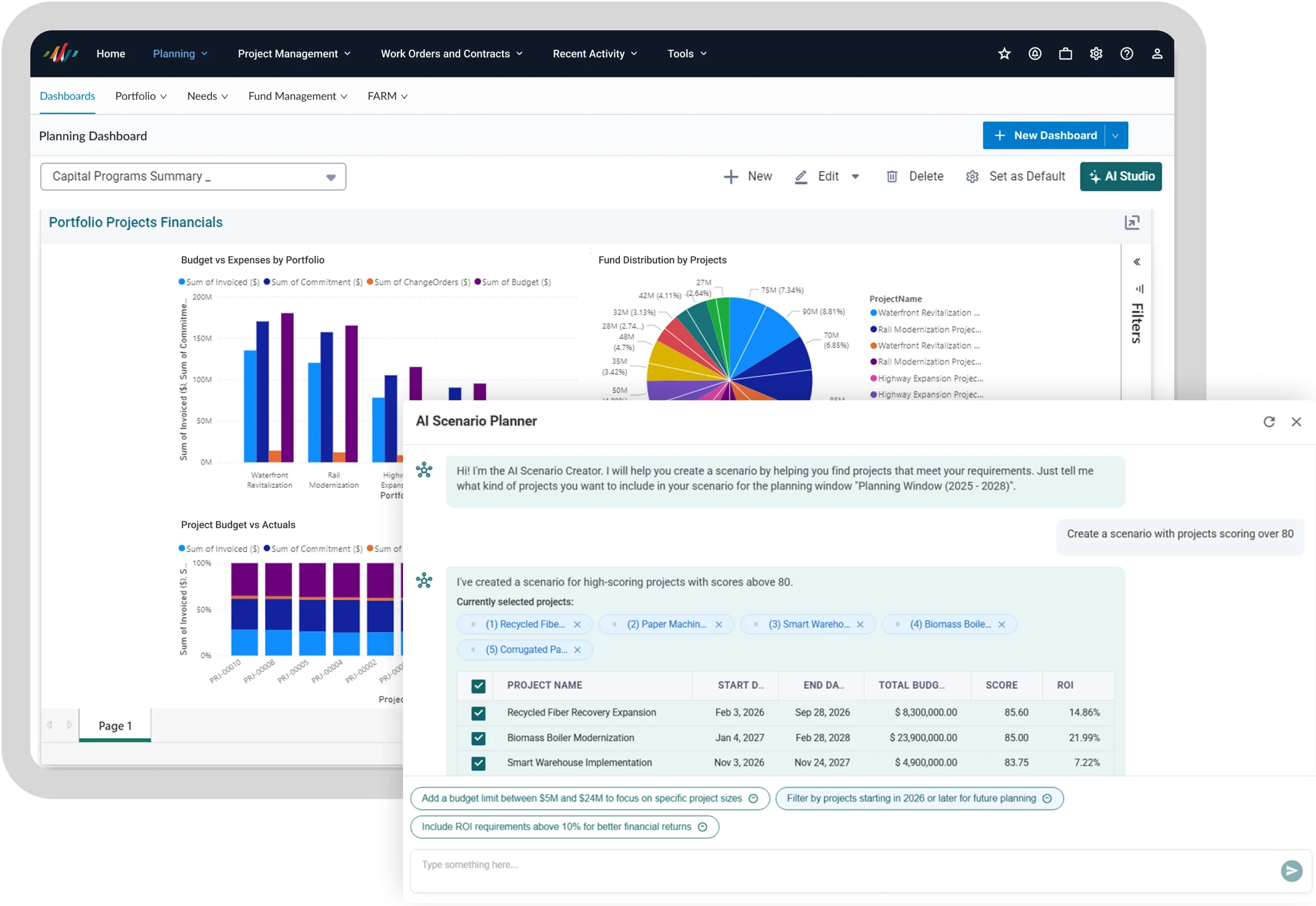Click the help question mark icon
The height and width of the screenshot is (906, 1316).
(1126, 53)
